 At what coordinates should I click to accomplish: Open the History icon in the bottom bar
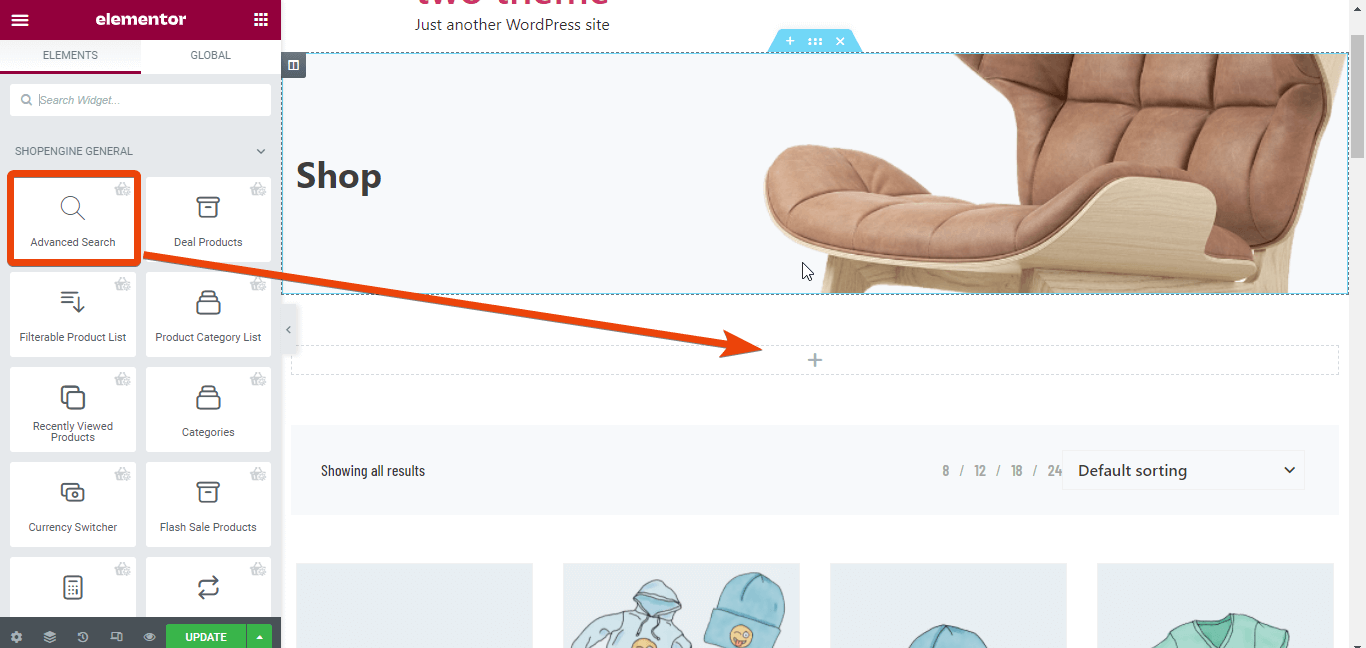coord(83,637)
